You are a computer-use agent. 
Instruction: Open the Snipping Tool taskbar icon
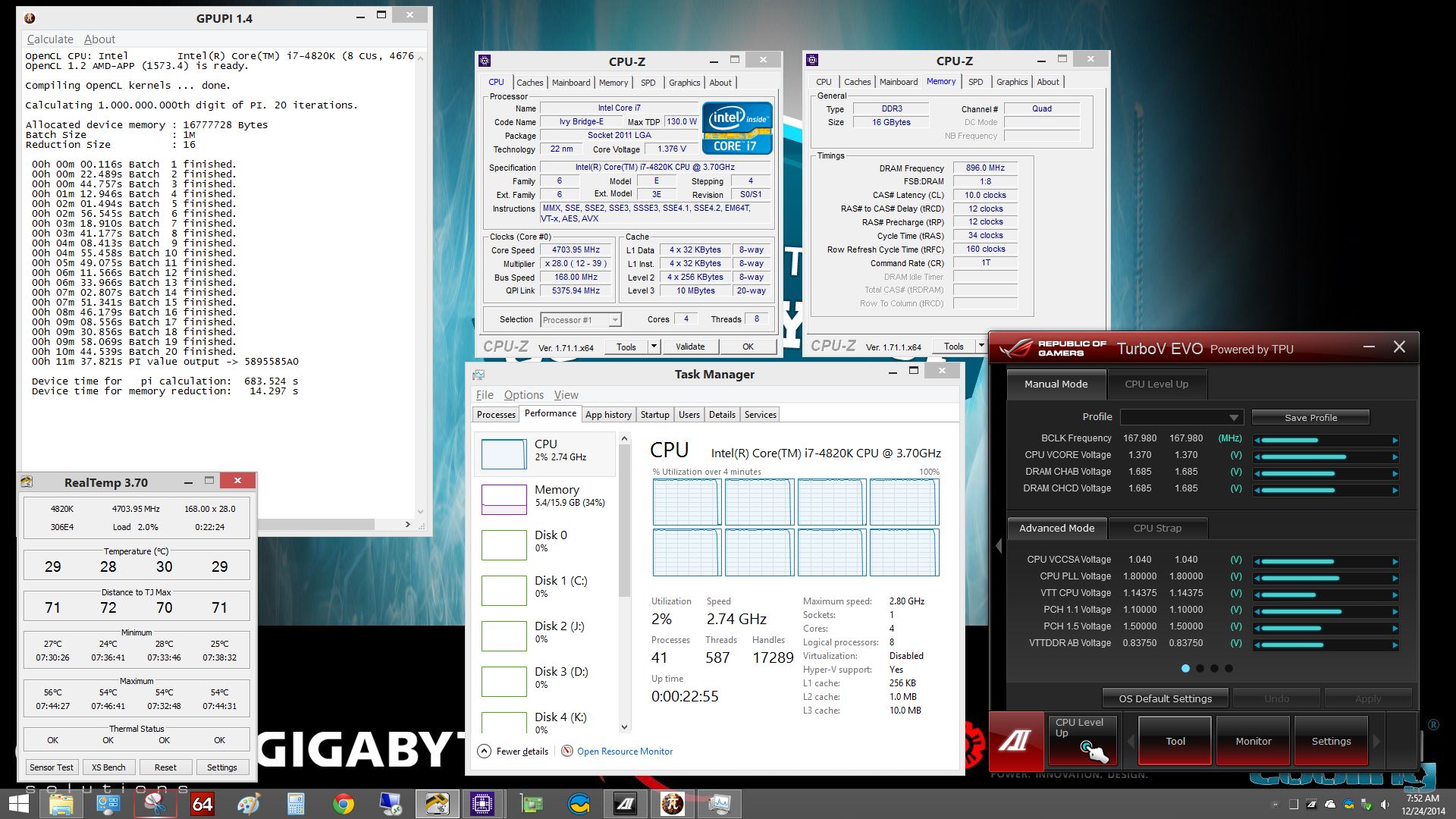pyautogui.click(x=155, y=804)
